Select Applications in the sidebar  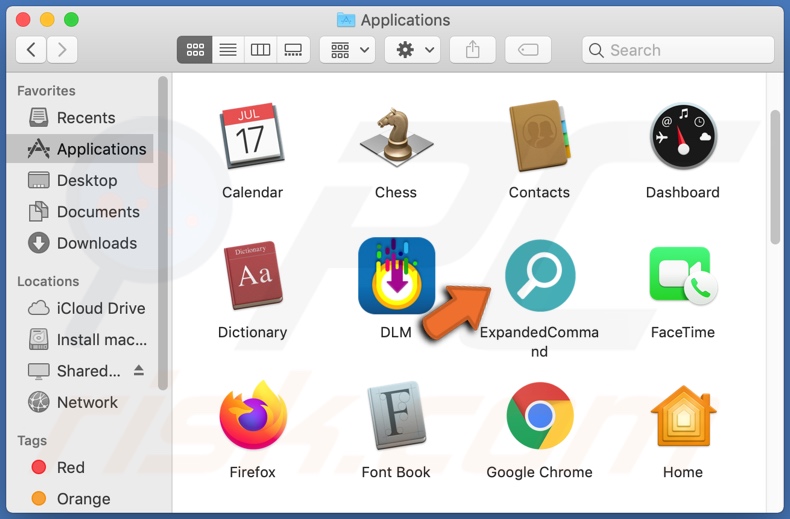[x=81, y=149]
